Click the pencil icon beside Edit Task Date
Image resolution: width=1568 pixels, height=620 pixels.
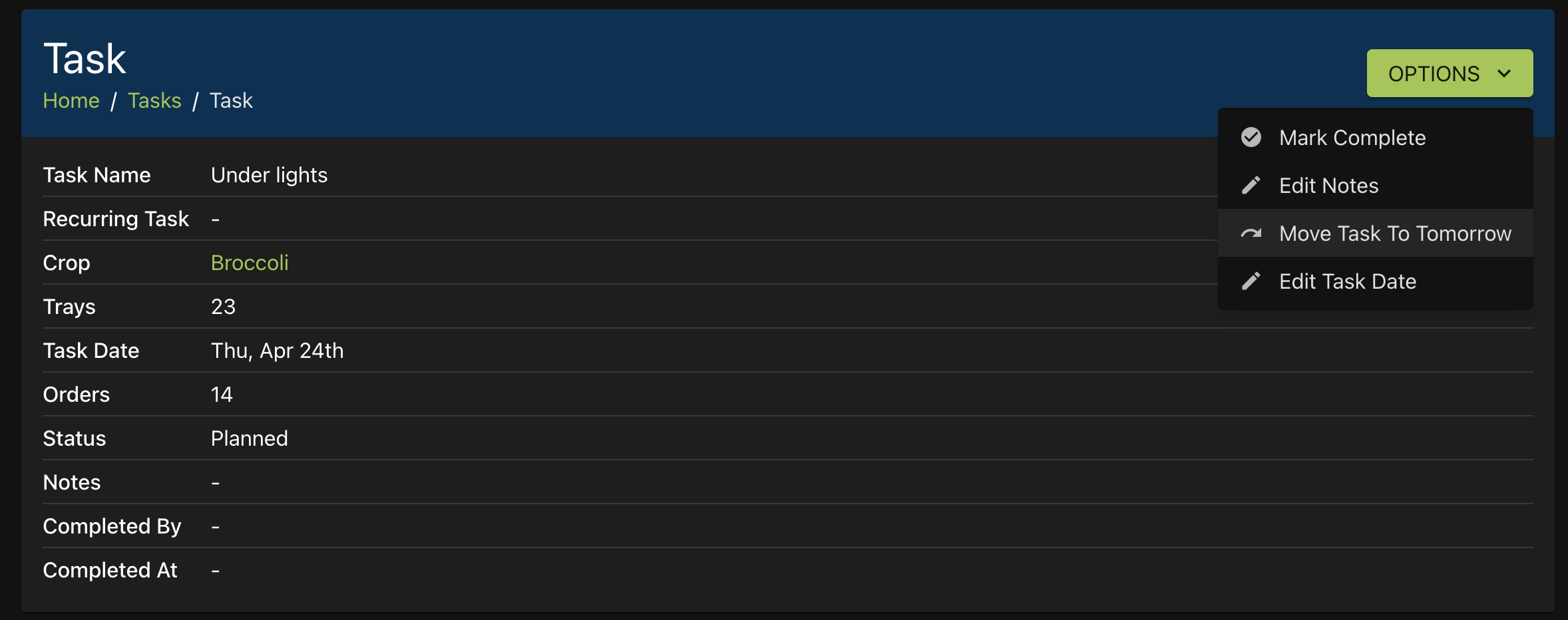(1251, 281)
